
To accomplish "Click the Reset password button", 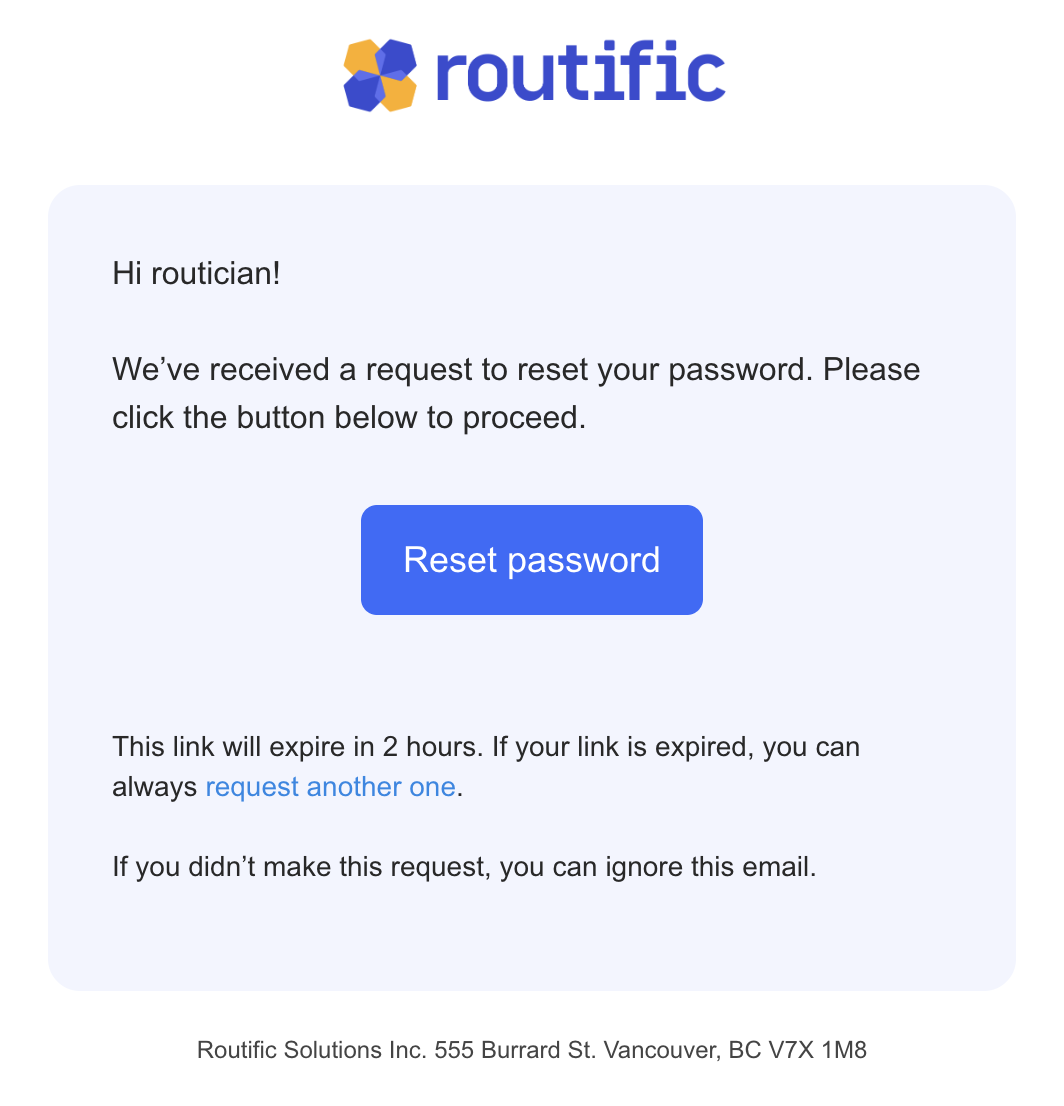I will [x=531, y=559].
